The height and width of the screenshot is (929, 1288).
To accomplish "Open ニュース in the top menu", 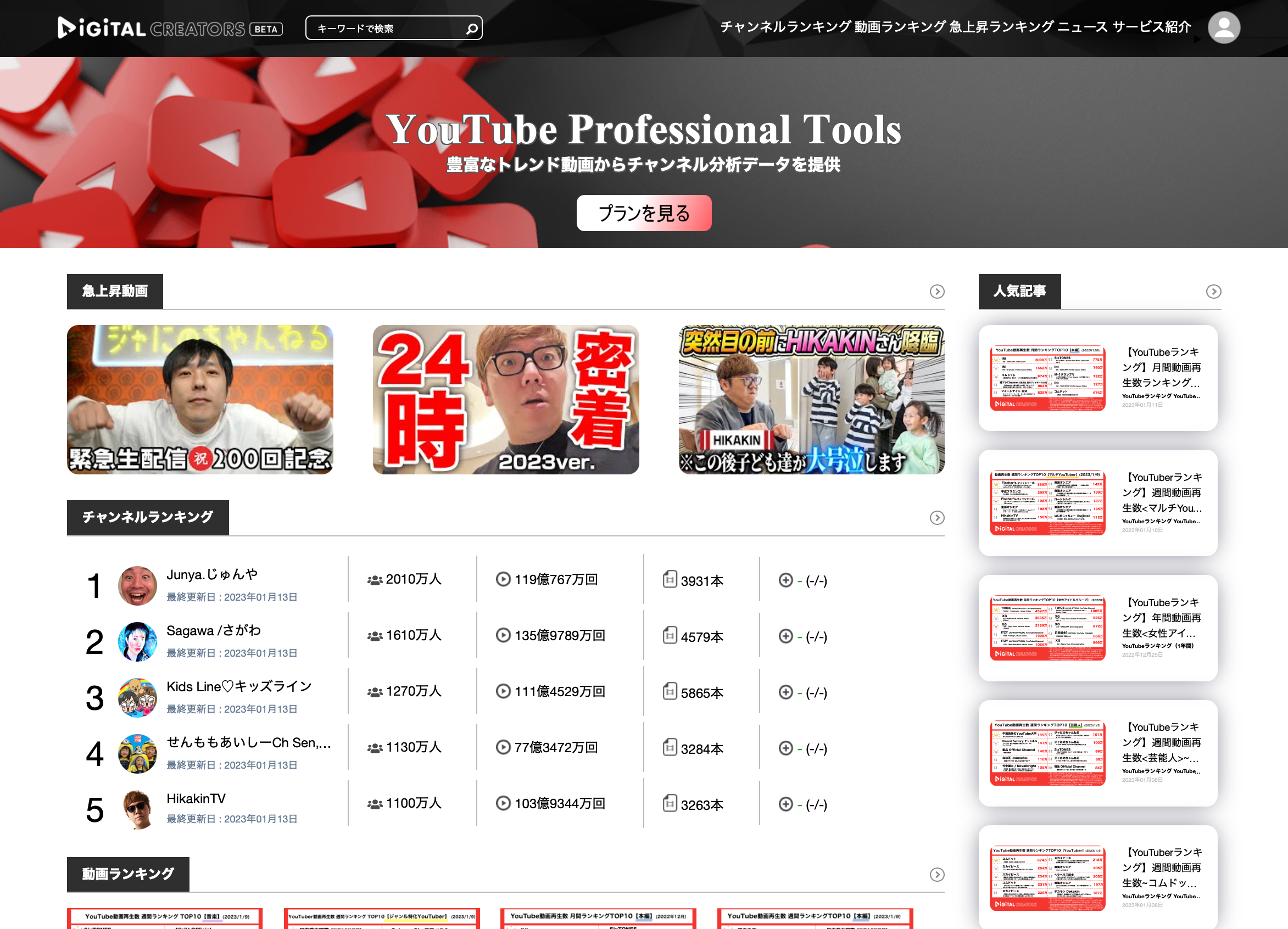I will [x=1083, y=27].
